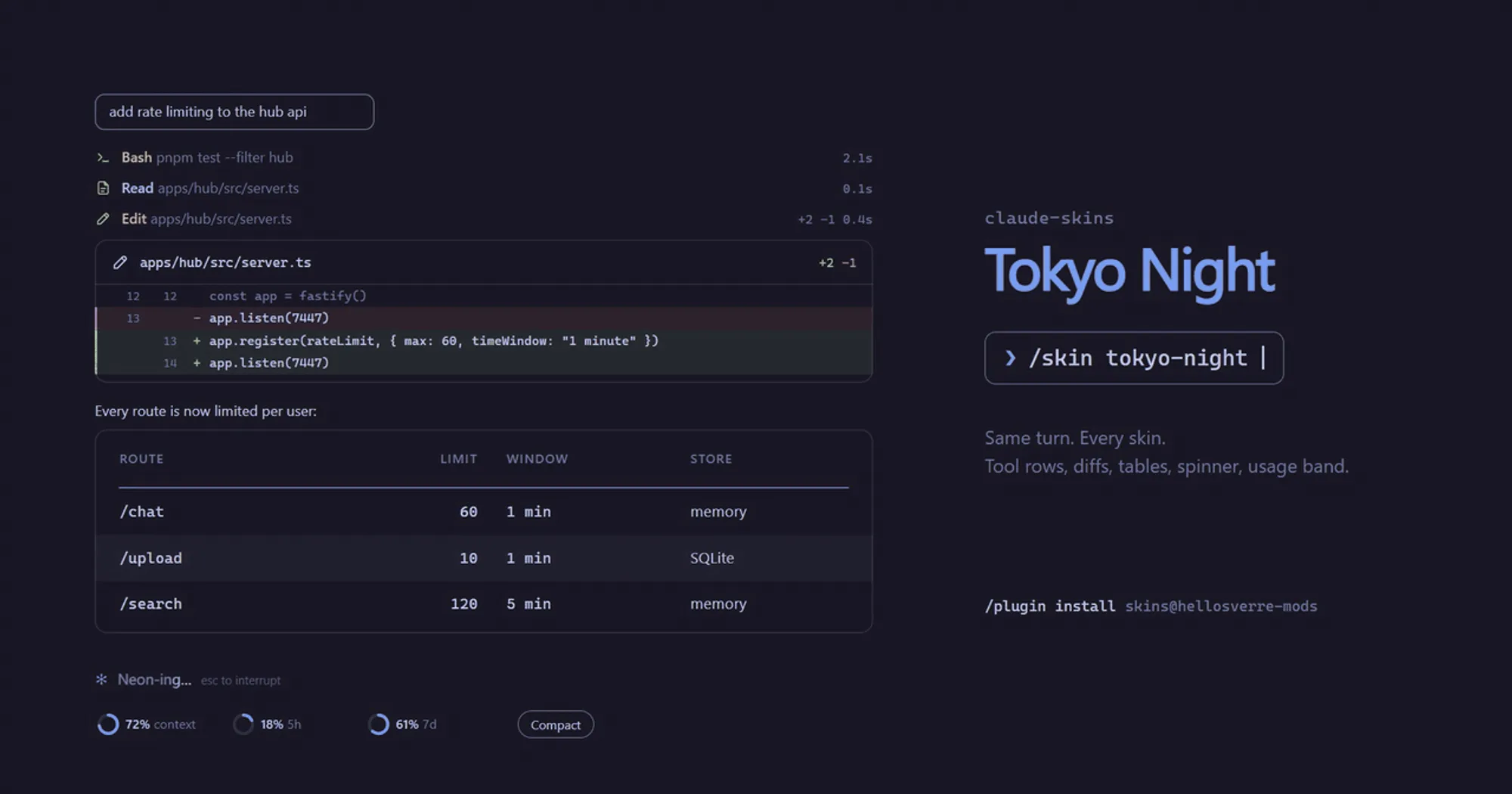This screenshot has width=1512, height=794.
Task: Click the ROUTE column header
Action: pos(141,459)
